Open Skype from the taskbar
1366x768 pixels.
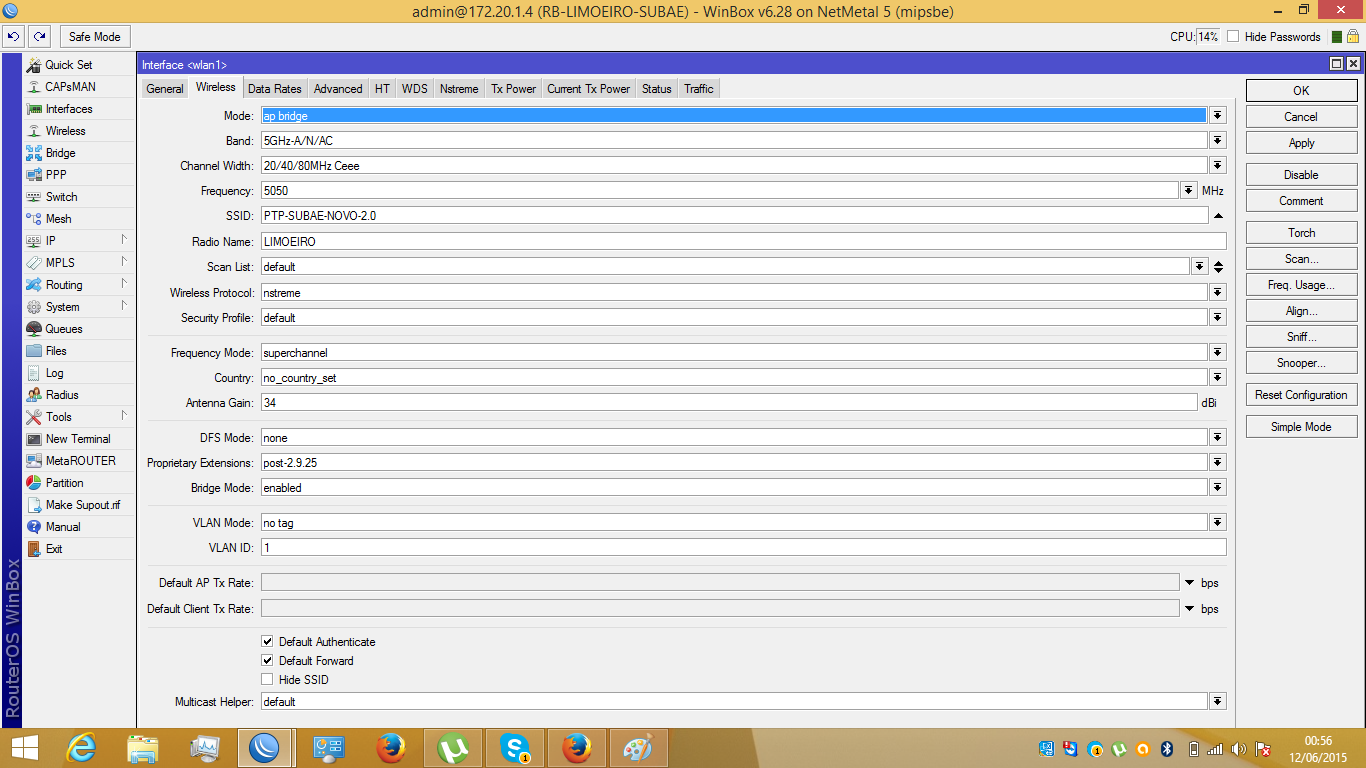[515, 748]
